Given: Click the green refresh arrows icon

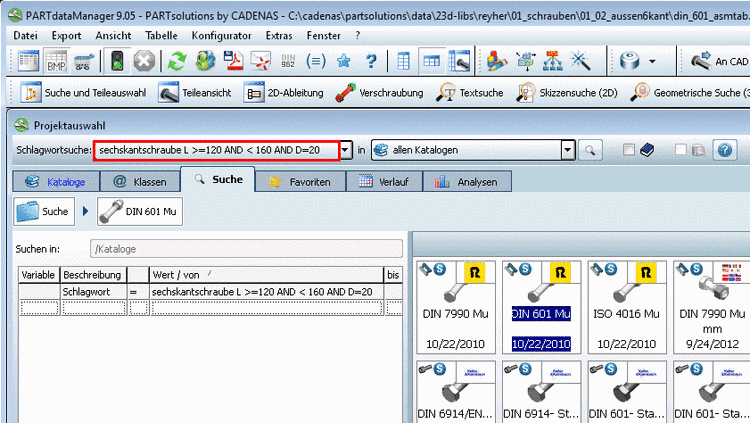Looking at the screenshot, I should [176, 61].
